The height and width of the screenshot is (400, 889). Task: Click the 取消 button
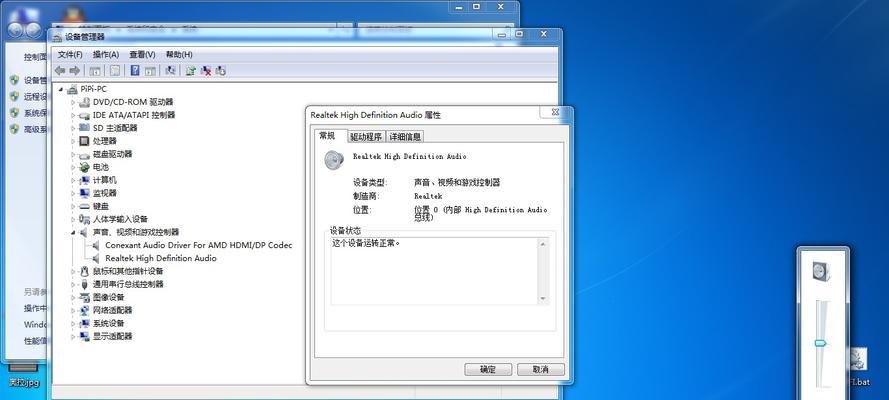click(541, 369)
